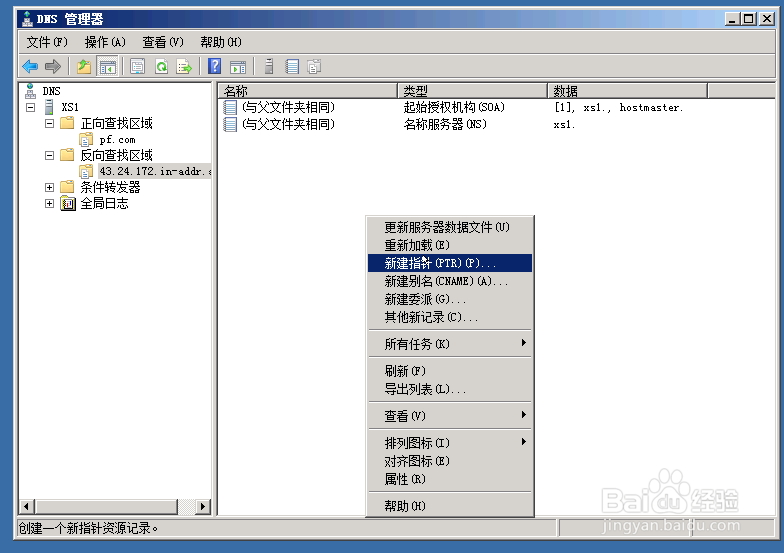Choose 帮助(H) from context menu
Screen dimensions: 784x553
(450, 506)
